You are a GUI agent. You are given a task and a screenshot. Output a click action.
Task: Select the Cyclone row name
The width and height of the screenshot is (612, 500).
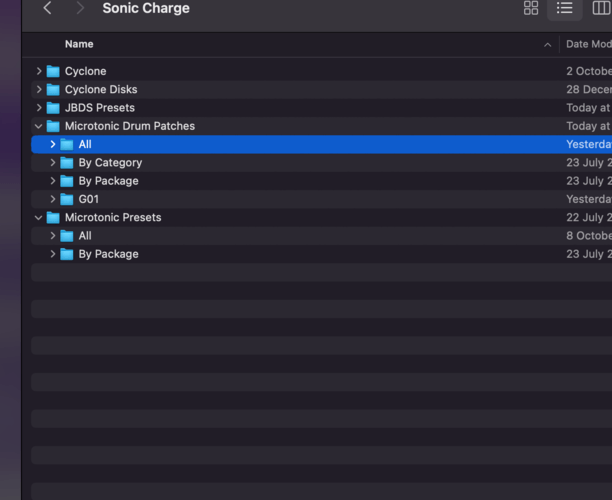85,71
